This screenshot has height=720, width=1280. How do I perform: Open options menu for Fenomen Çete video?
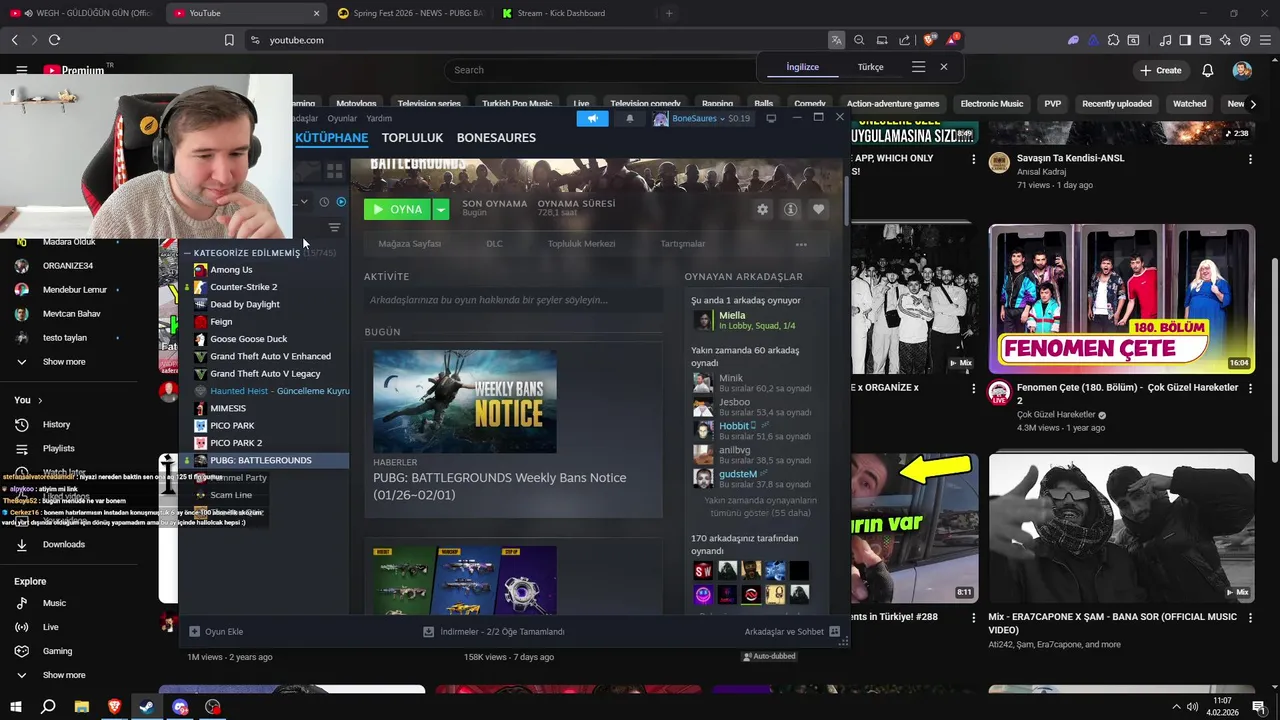(1249, 388)
